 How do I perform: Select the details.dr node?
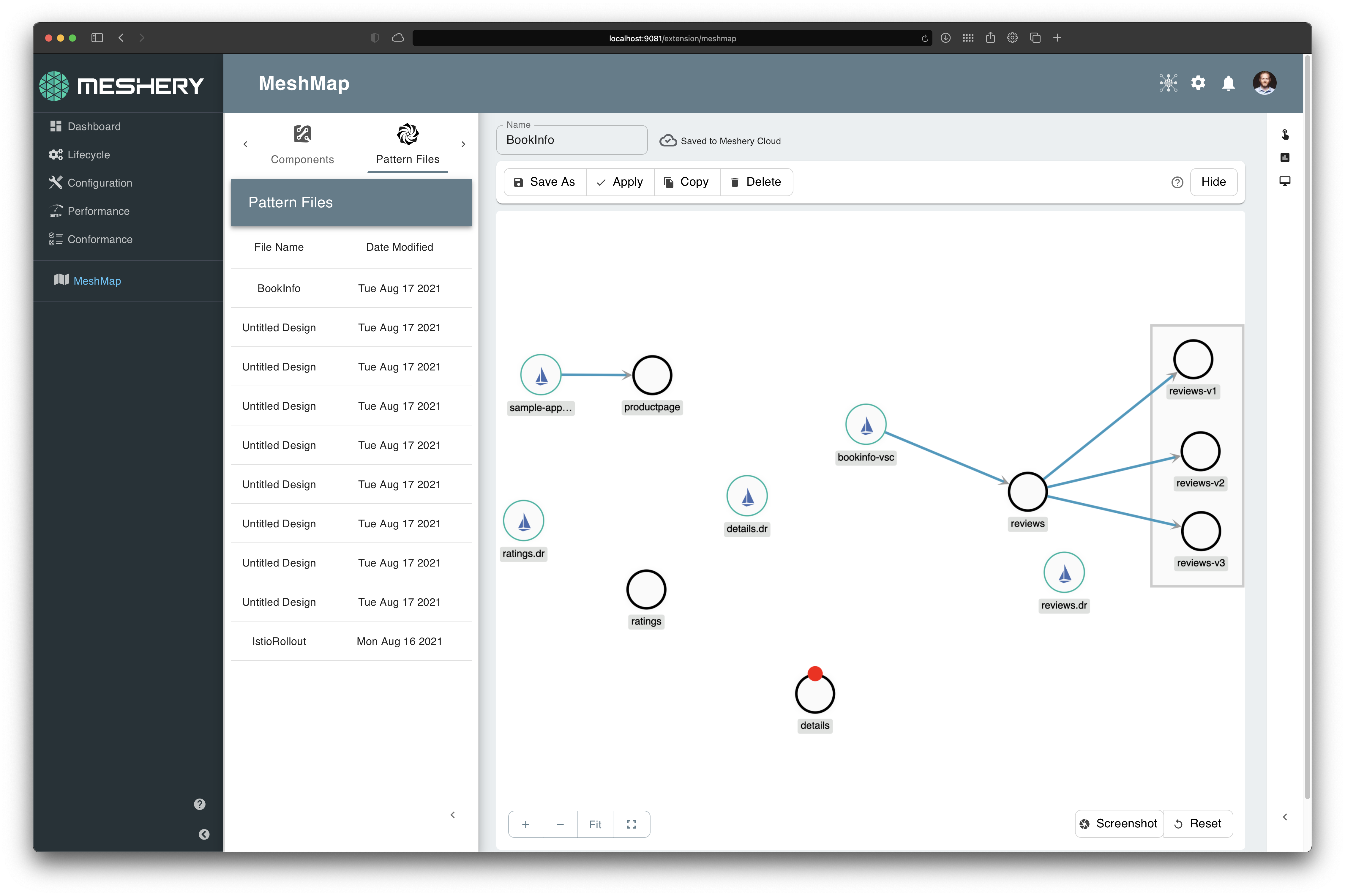[747, 496]
